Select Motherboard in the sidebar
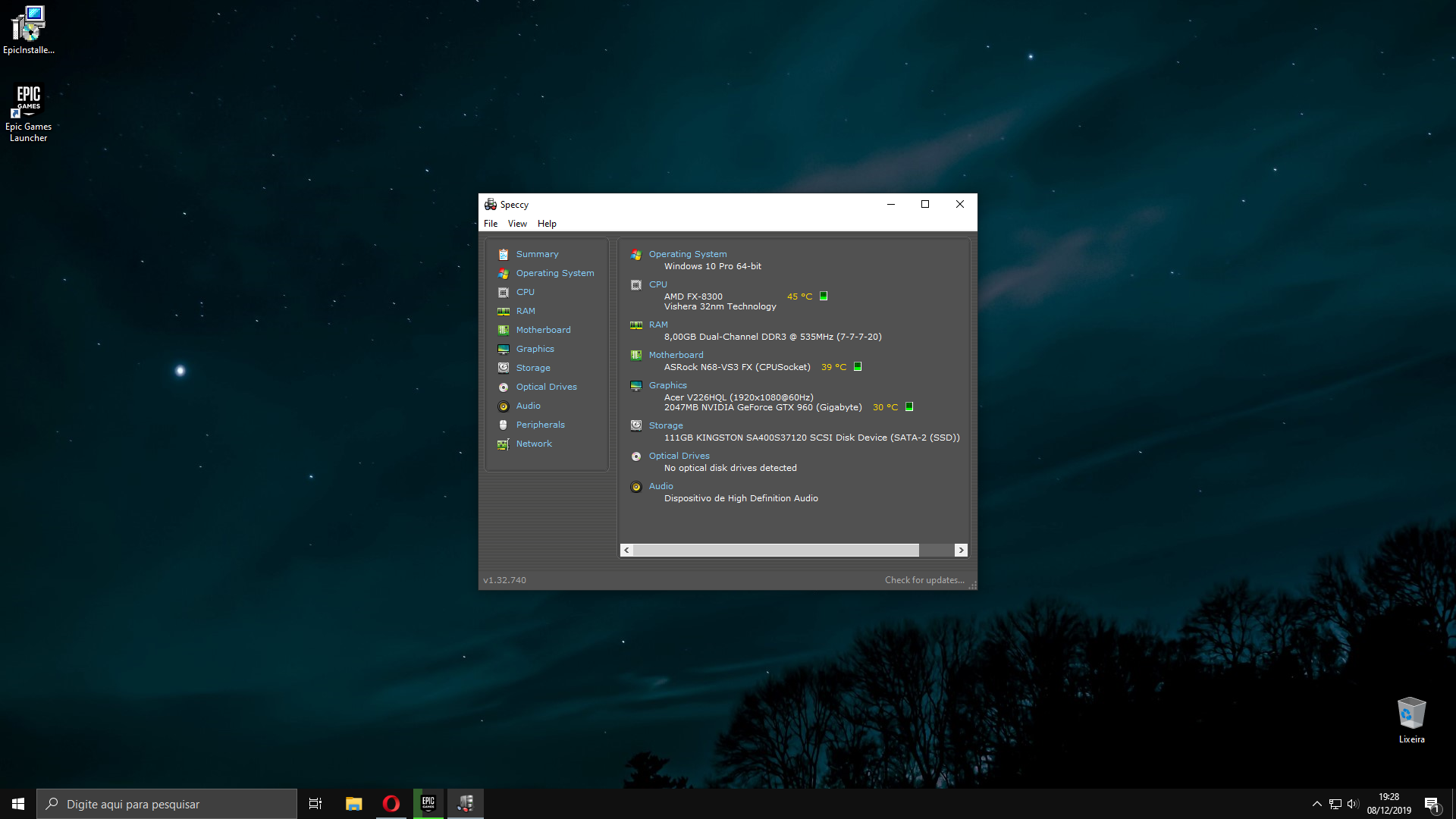The height and width of the screenshot is (819, 1456). click(x=543, y=331)
